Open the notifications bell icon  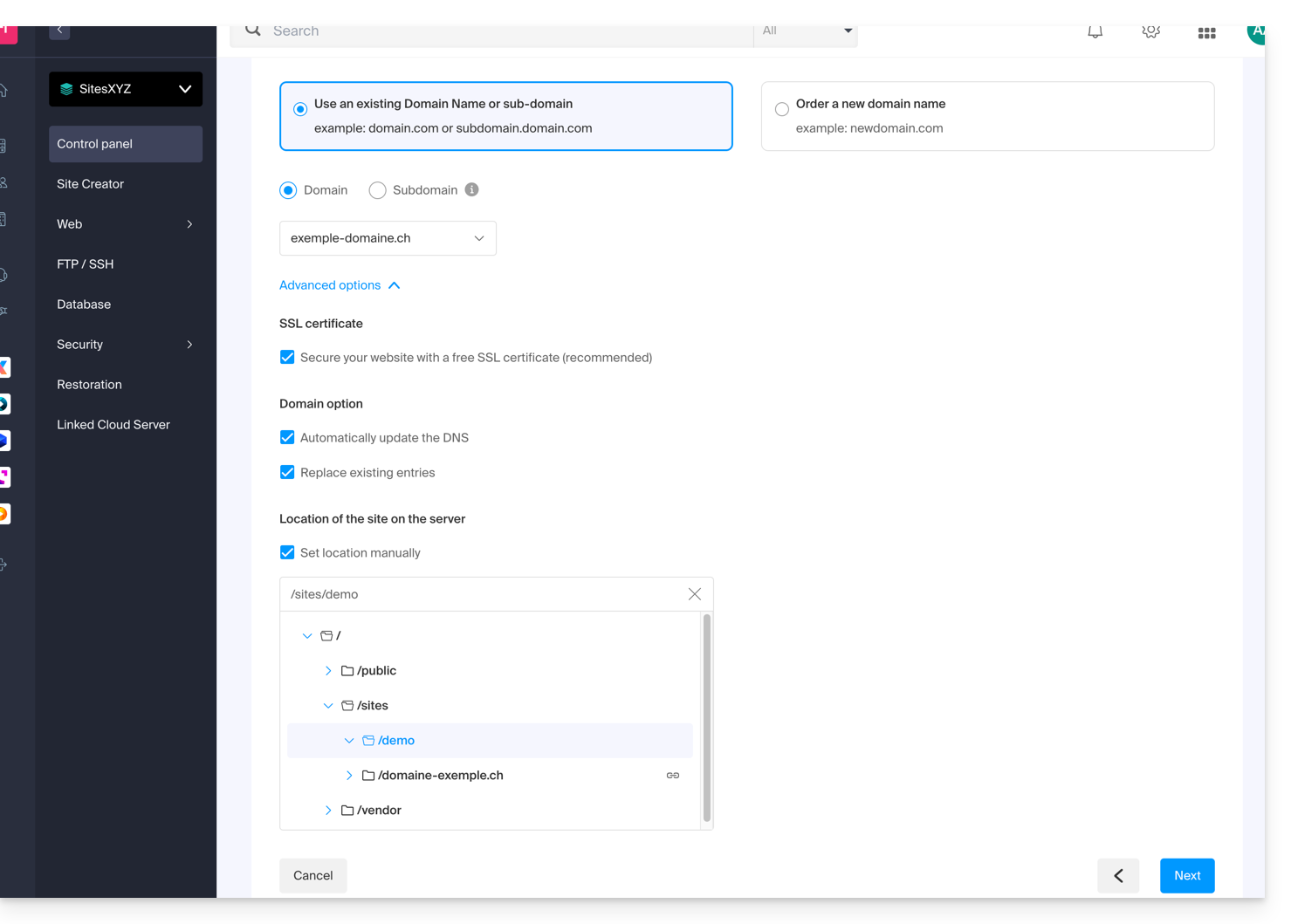click(x=1095, y=32)
